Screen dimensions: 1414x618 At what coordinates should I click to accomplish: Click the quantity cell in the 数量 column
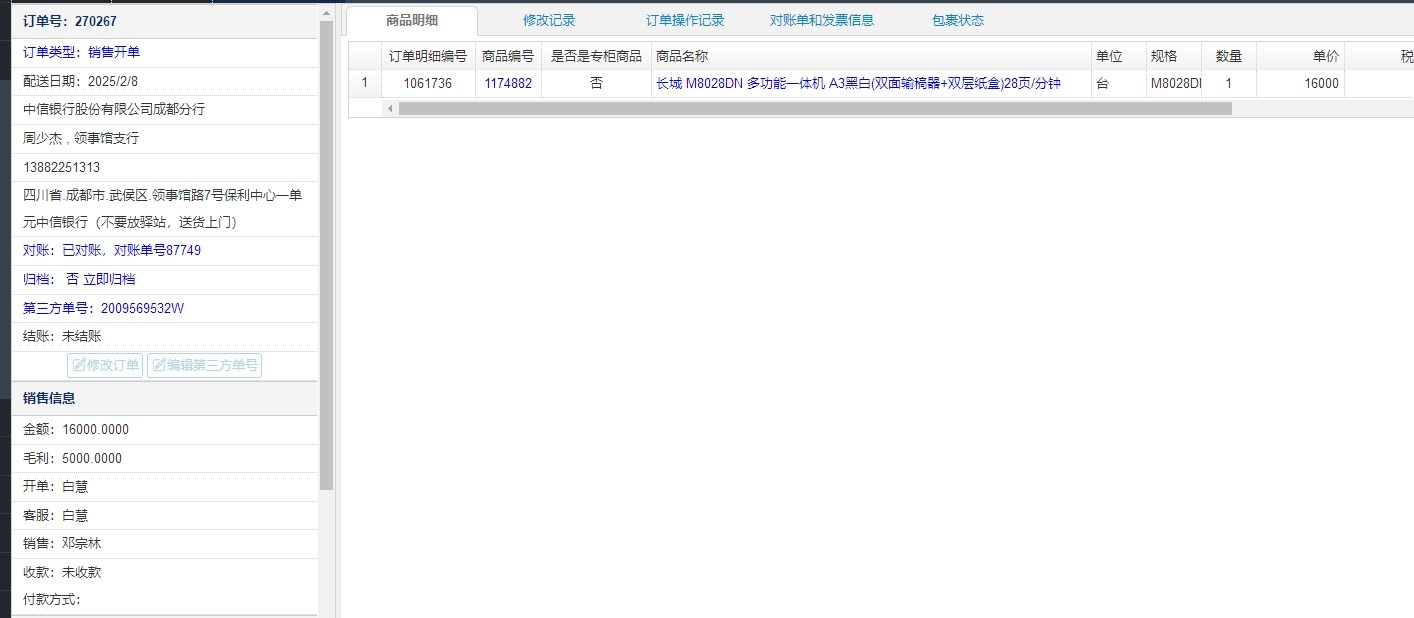(x=1229, y=84)
